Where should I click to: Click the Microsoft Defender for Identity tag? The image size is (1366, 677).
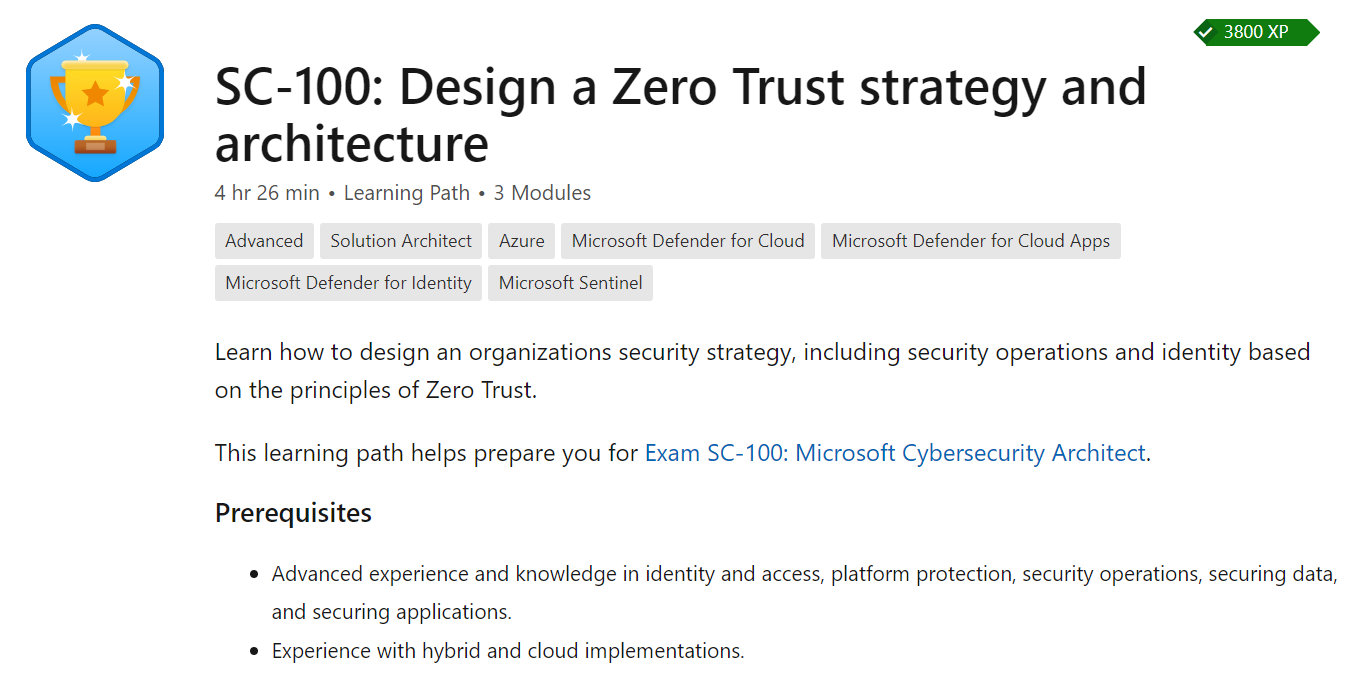point(348,283)
